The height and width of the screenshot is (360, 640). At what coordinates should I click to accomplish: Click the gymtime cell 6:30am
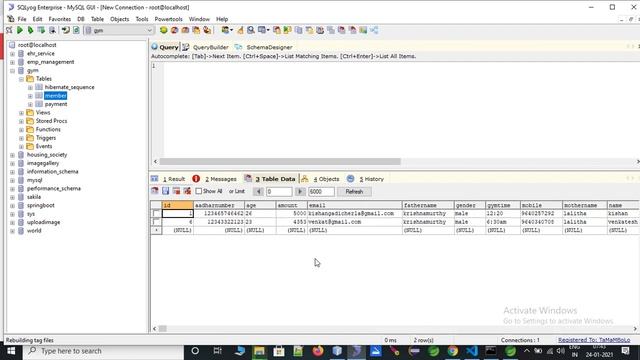(x=503, y=222)
